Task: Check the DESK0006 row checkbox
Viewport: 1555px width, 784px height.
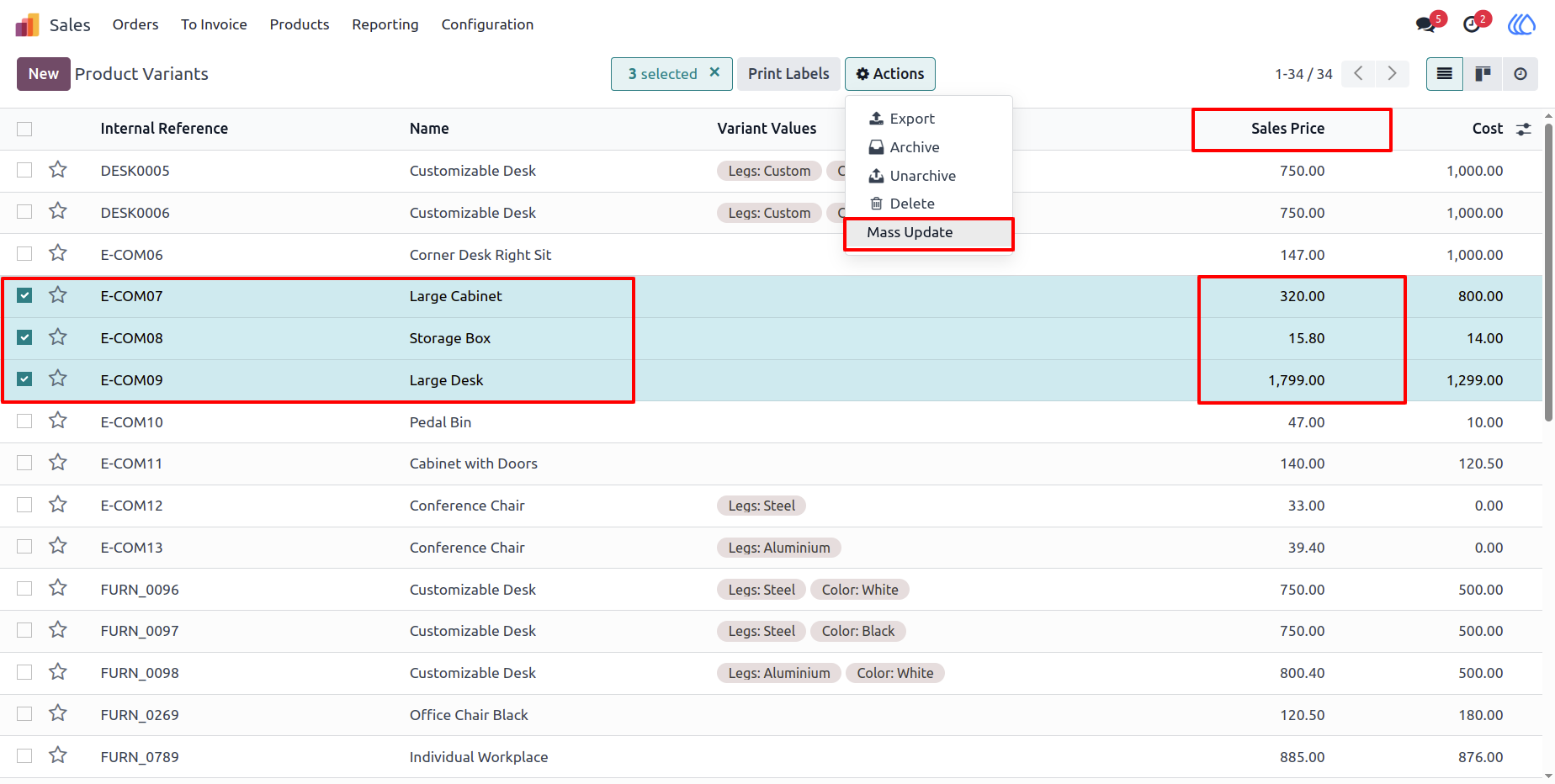Action: (24, 212)
